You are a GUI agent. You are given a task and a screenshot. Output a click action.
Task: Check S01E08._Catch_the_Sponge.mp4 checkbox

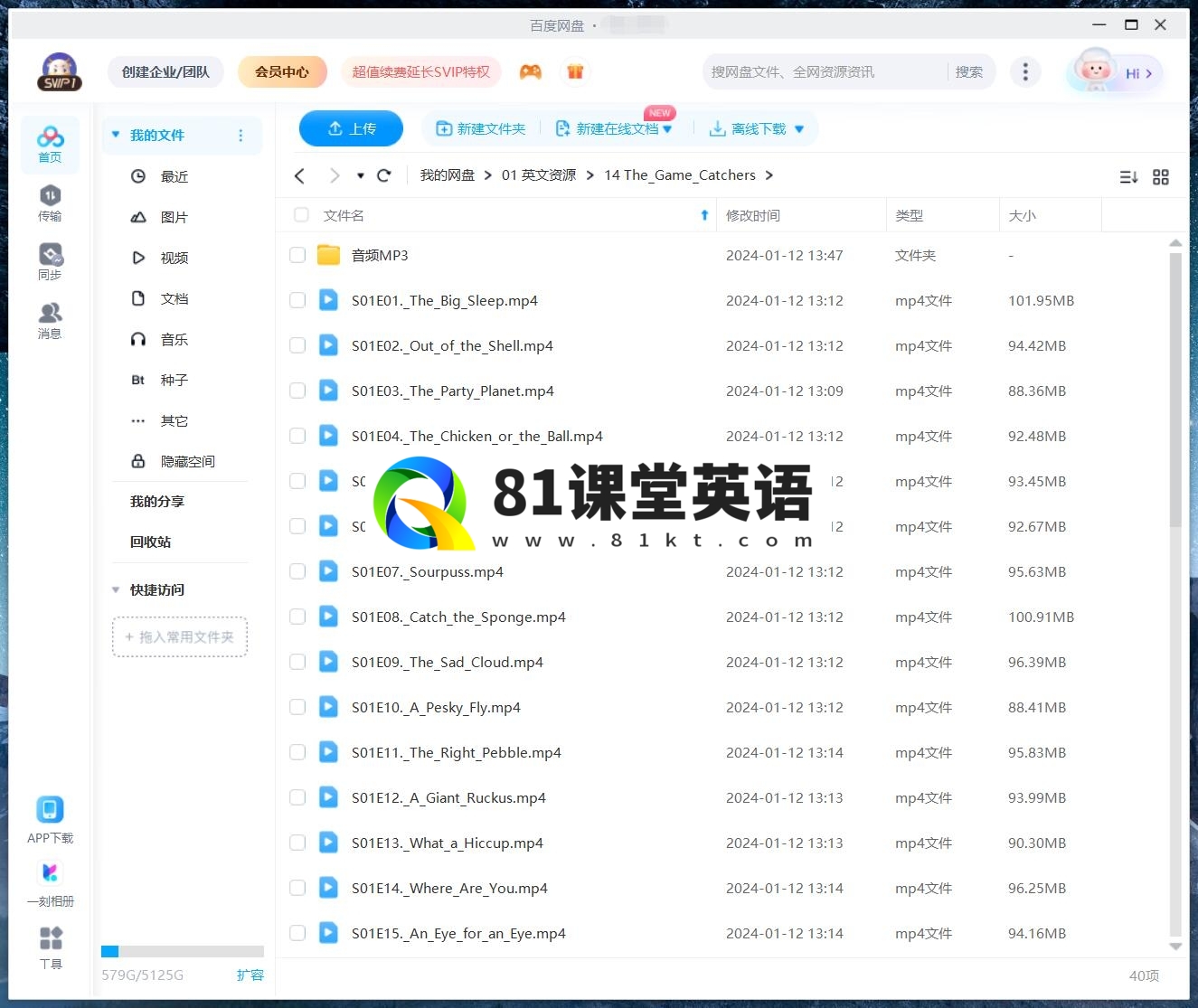click(x=297, y=617)
